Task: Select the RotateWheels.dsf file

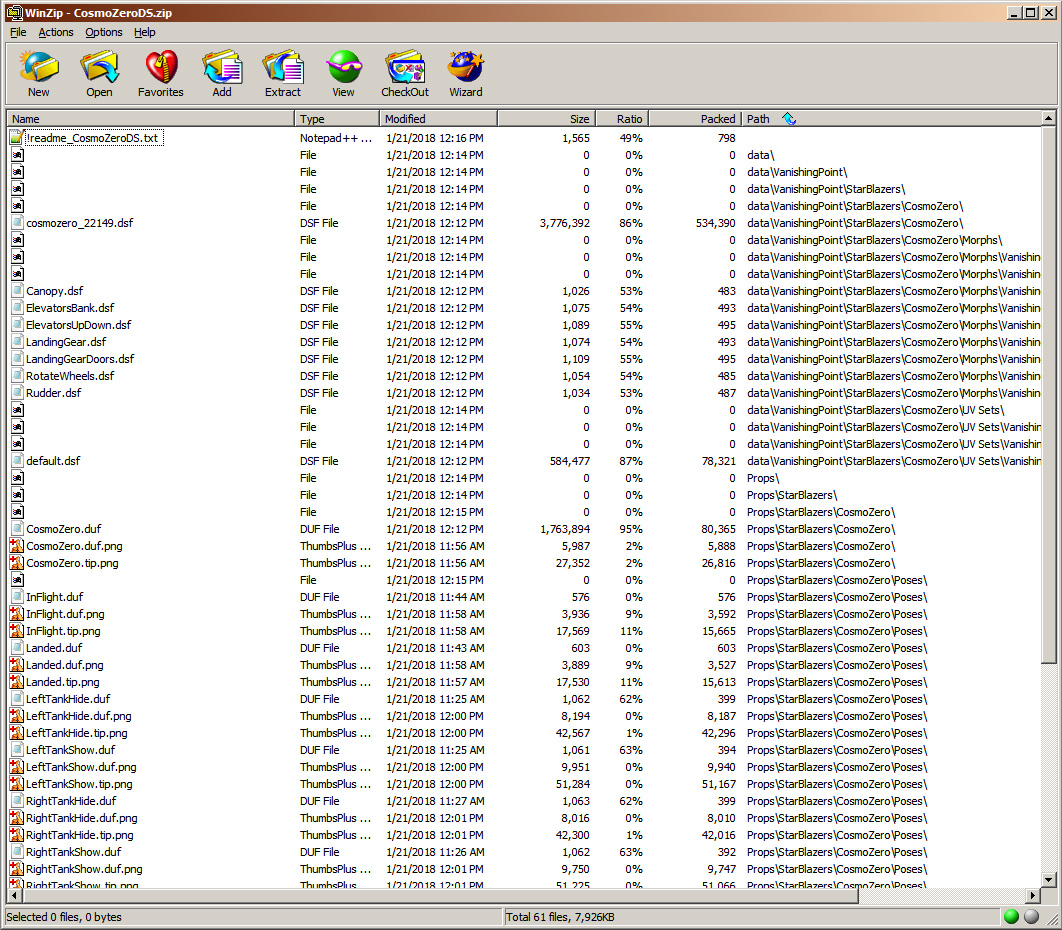Action: coord(70,376)
